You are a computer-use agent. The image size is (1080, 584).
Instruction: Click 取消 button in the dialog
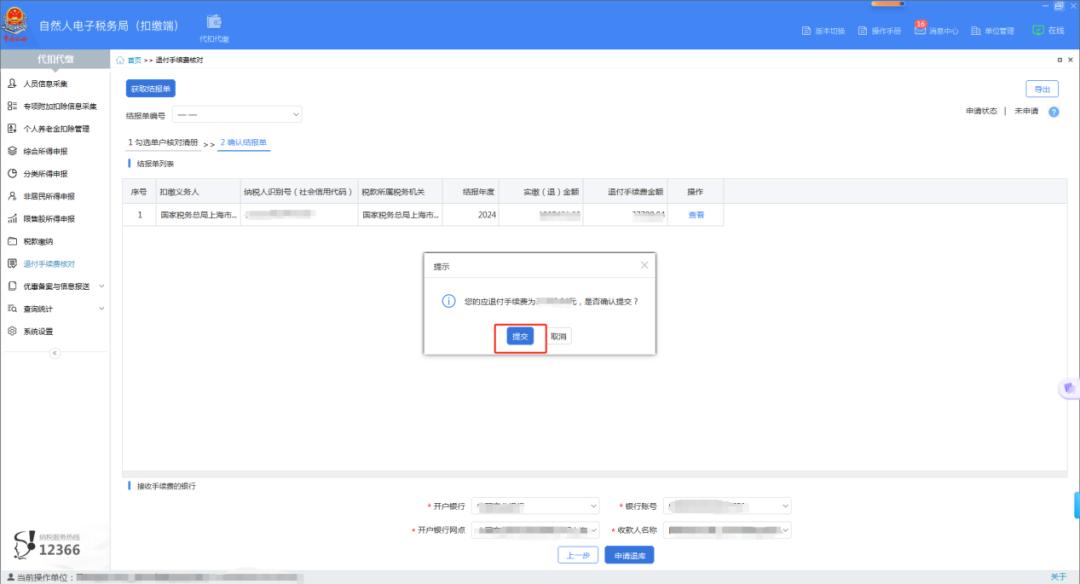coord(559,337)
